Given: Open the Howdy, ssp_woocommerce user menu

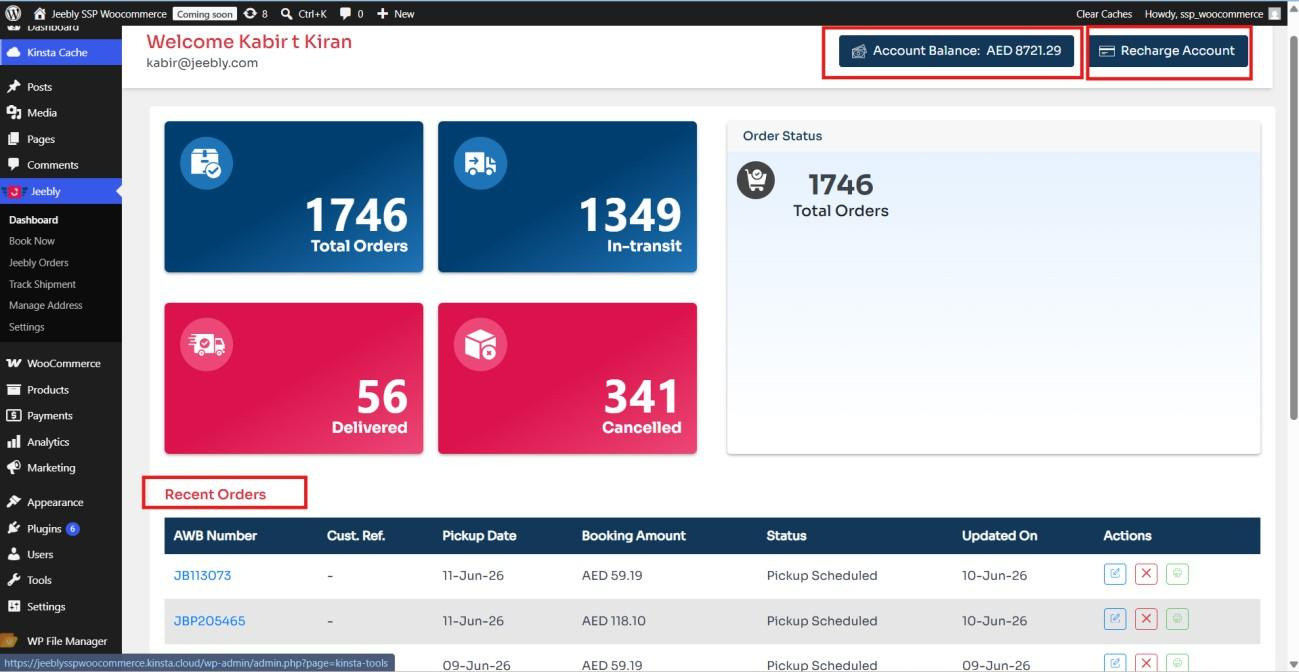Looking at the screenshot, I should (x=1203, y=14).
